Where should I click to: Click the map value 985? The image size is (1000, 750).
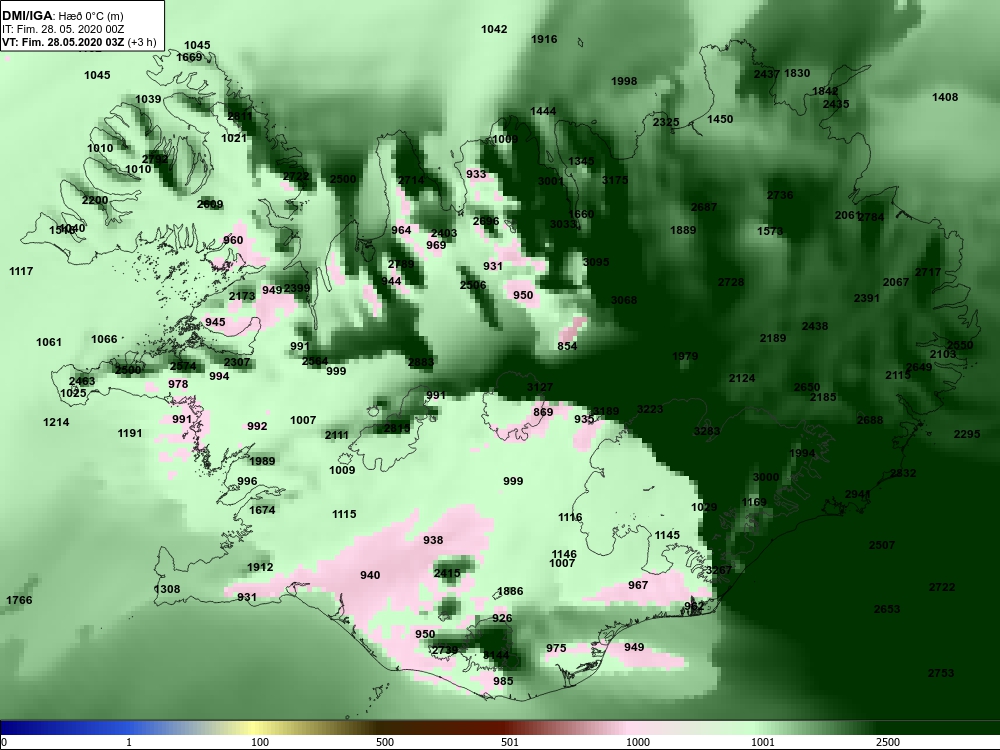pos(503,681)
